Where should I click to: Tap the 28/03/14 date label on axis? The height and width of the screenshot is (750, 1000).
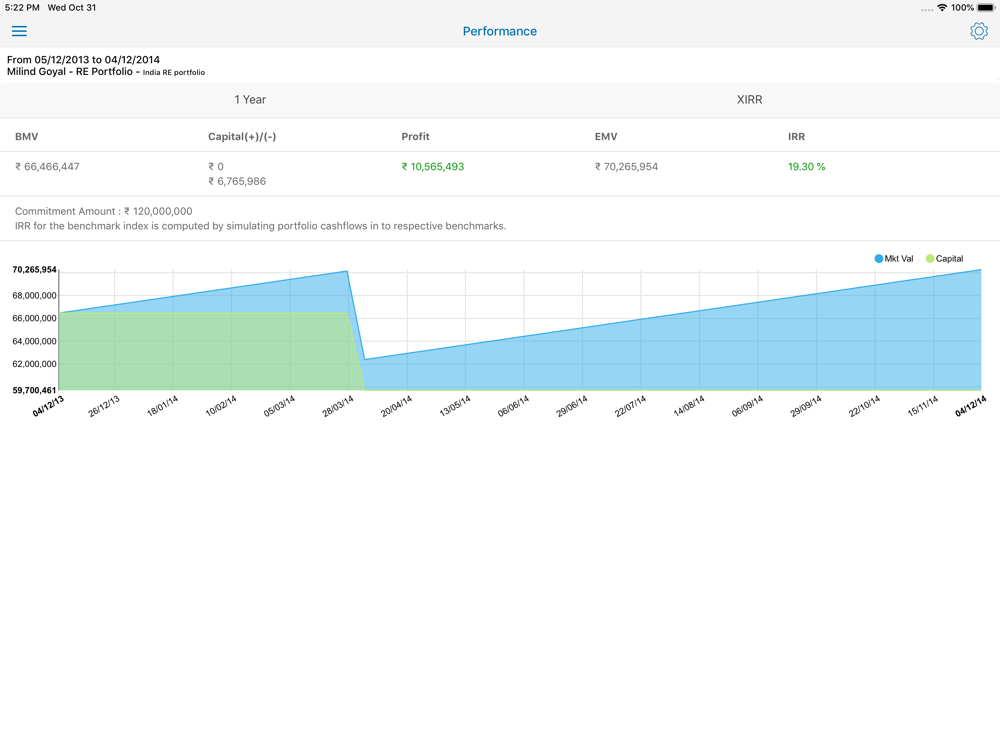pos(339,406)
